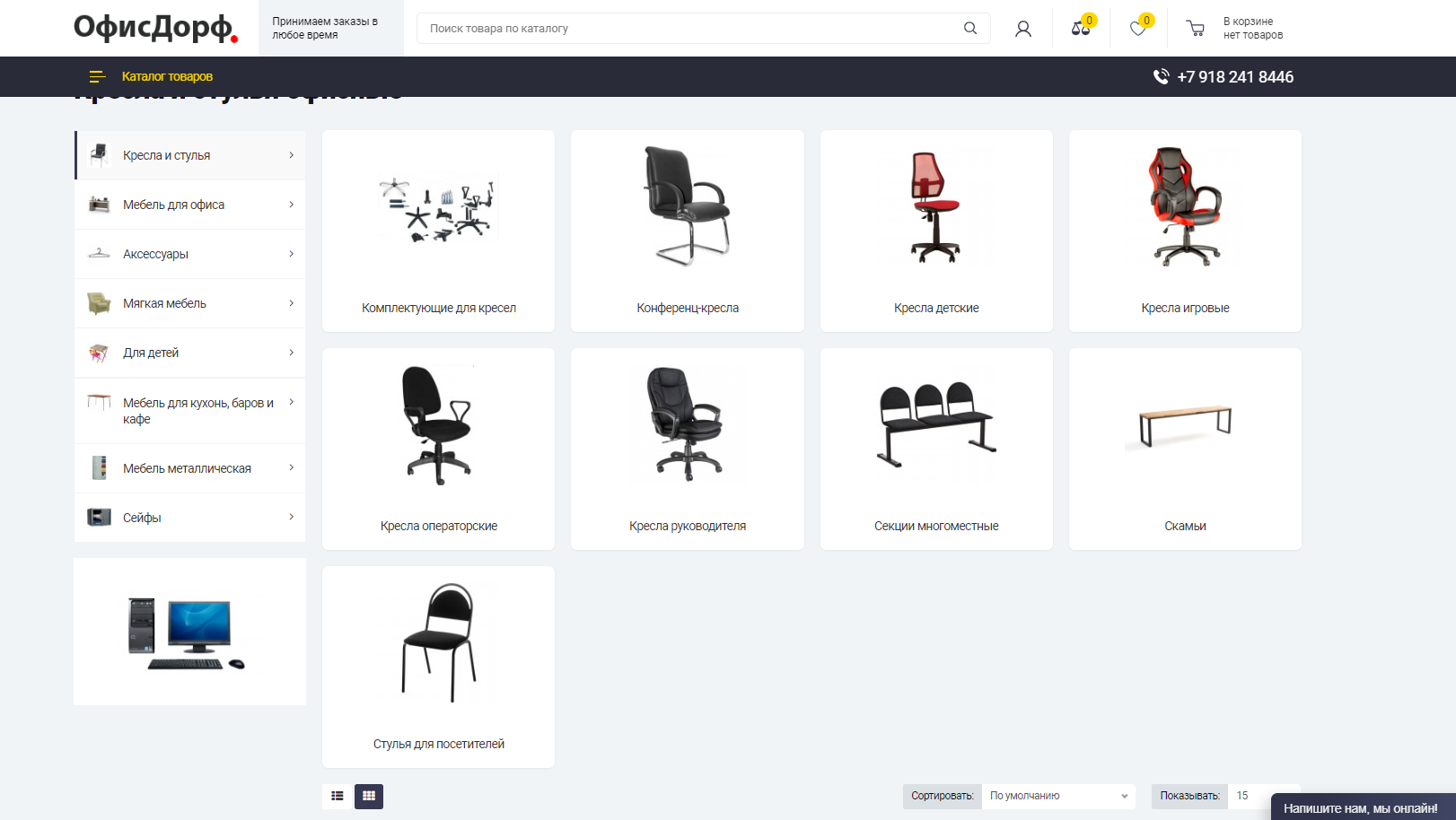1456x820 pixels.
Task: Expand the Мебель металлическая chevron
Action: [292, 467]
